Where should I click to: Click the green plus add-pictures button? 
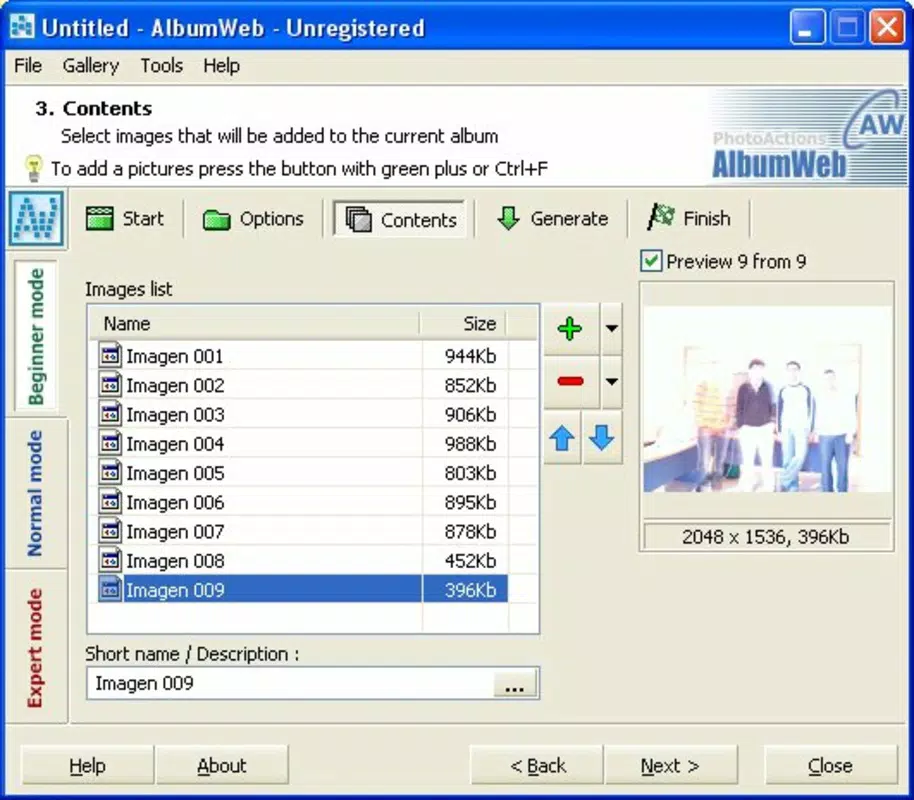click(571, 329)
